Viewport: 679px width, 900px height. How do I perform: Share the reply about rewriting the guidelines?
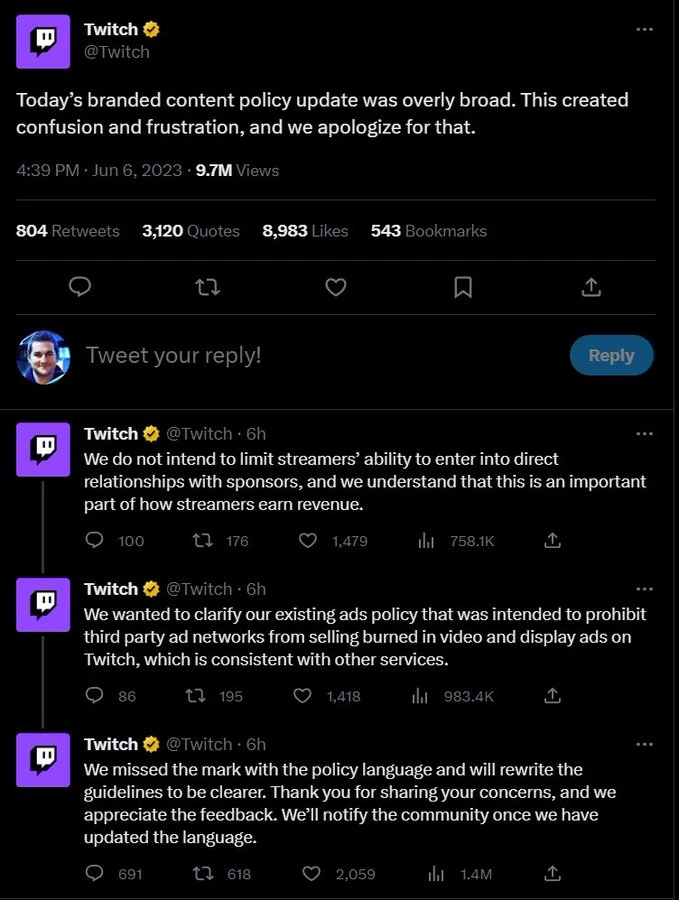point(551,873)
